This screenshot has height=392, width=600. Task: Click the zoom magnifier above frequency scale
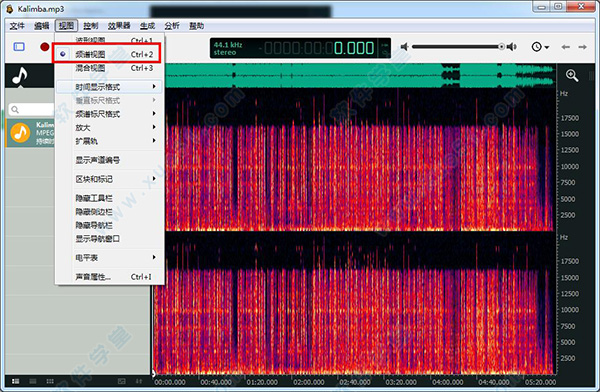pyautogui.click(x=572, y=75)
